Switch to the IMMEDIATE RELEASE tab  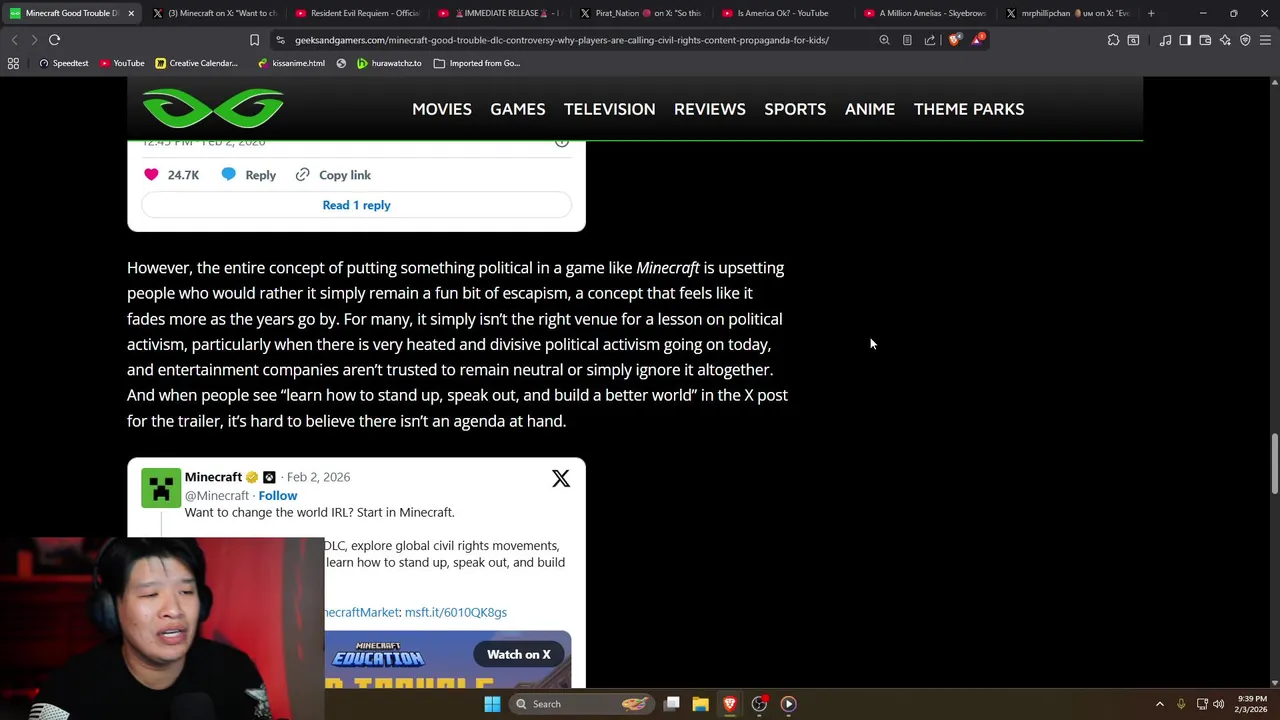click(500, 13)
